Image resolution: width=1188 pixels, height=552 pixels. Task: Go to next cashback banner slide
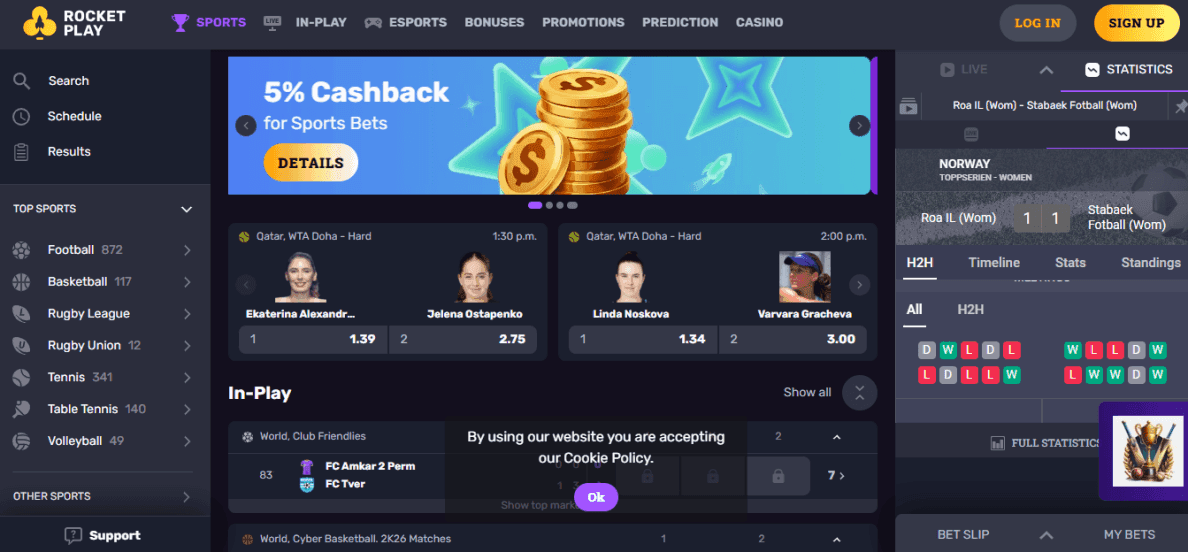point(859,126)
